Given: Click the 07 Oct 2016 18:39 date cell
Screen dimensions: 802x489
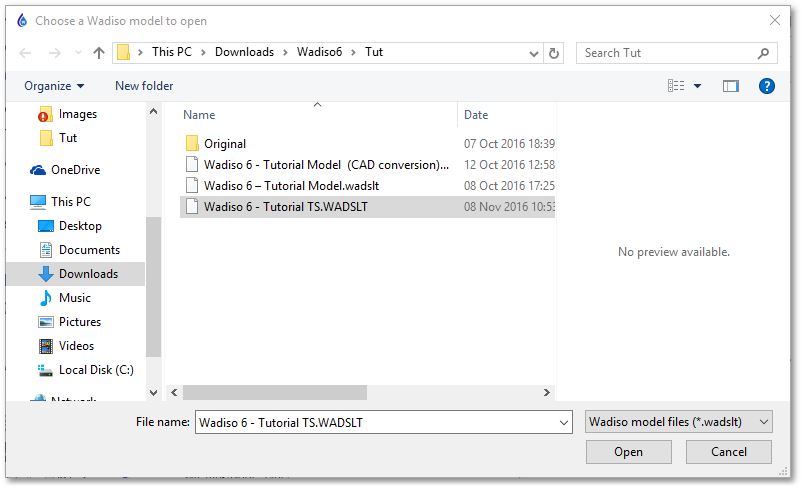Looking at the screenshot, I should pos(509,144).
